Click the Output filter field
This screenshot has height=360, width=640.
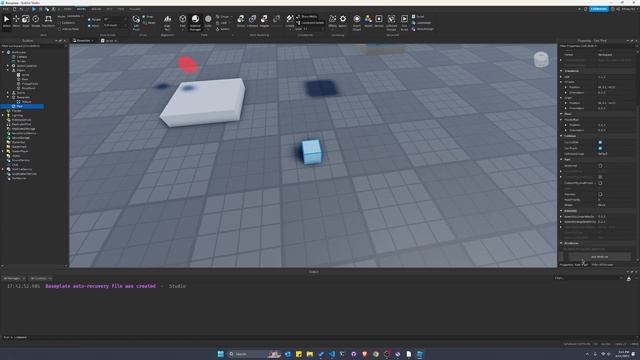click(588, 278)
